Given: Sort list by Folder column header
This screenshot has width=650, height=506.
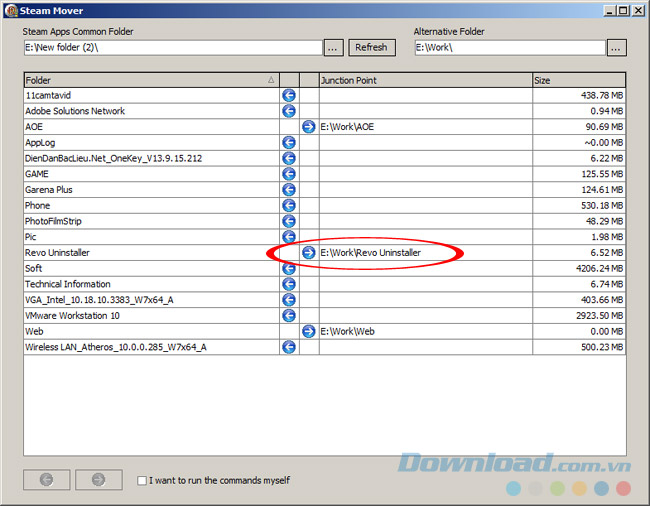Looking at the screenshot, I should coord(150,80).
